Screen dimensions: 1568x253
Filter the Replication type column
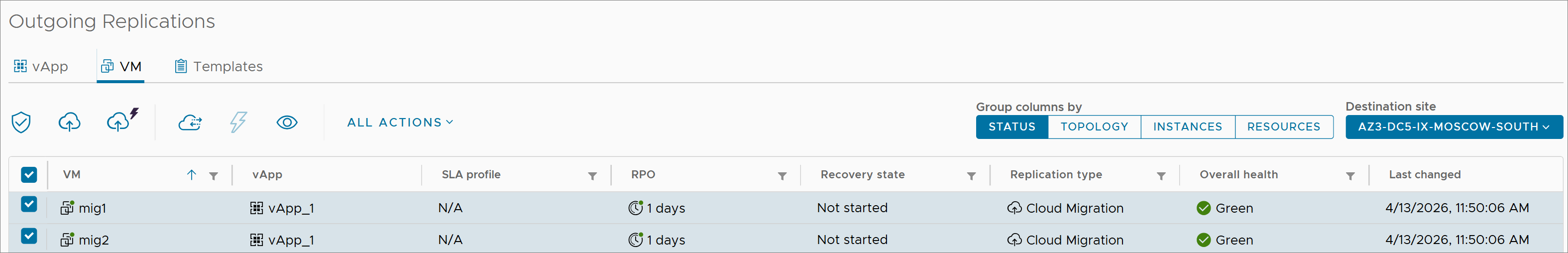pyautogui.click(x=1161, y=176)
